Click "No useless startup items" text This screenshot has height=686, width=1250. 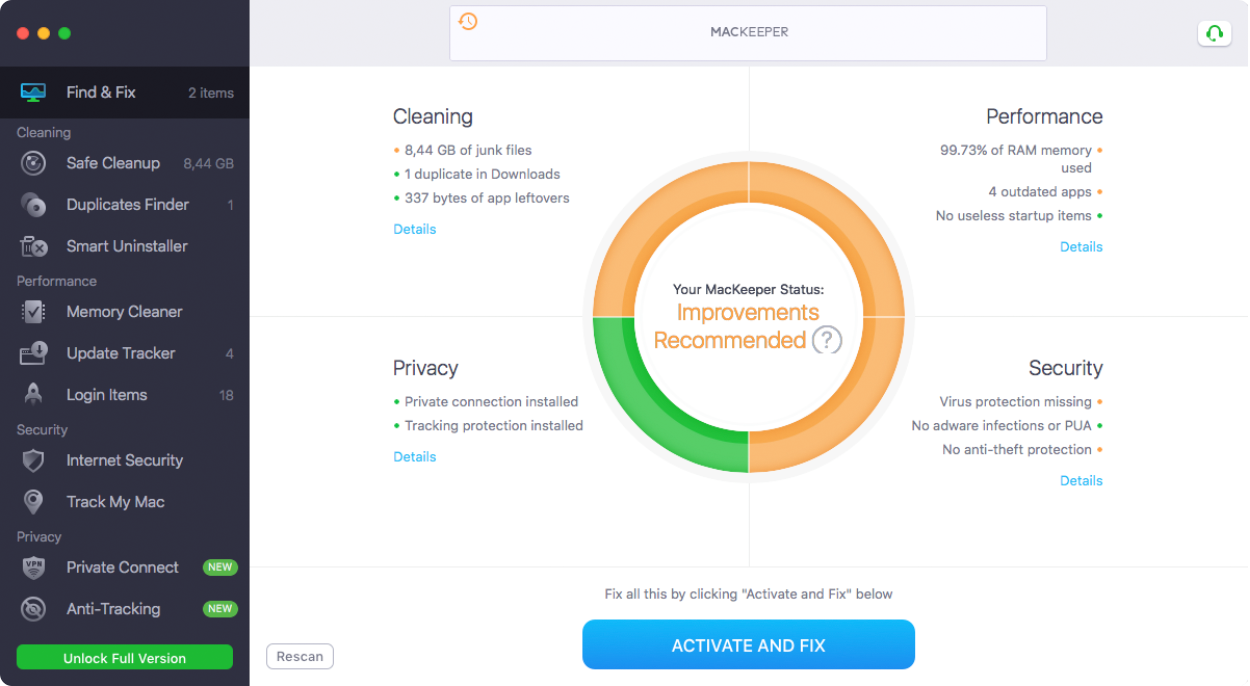point(1014,216)
